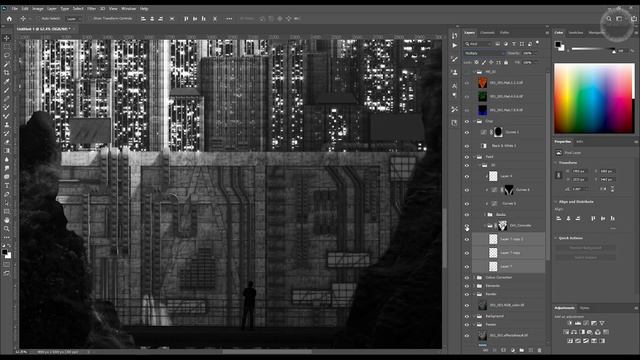Open the Window menu
Image resolution: width=640 pixels, height=360 pixels.
click(129, 8)
